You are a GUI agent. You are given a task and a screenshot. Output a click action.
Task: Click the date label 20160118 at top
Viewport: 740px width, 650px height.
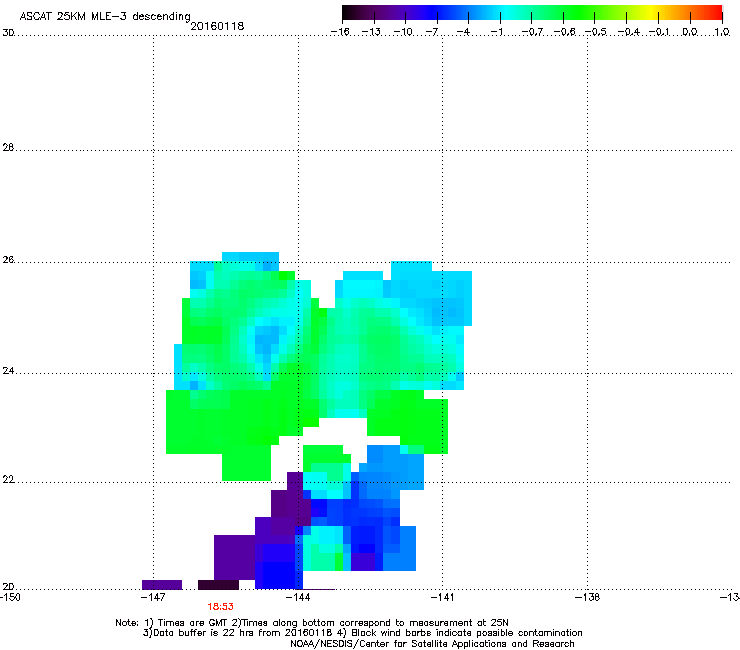tap(217, 26)
